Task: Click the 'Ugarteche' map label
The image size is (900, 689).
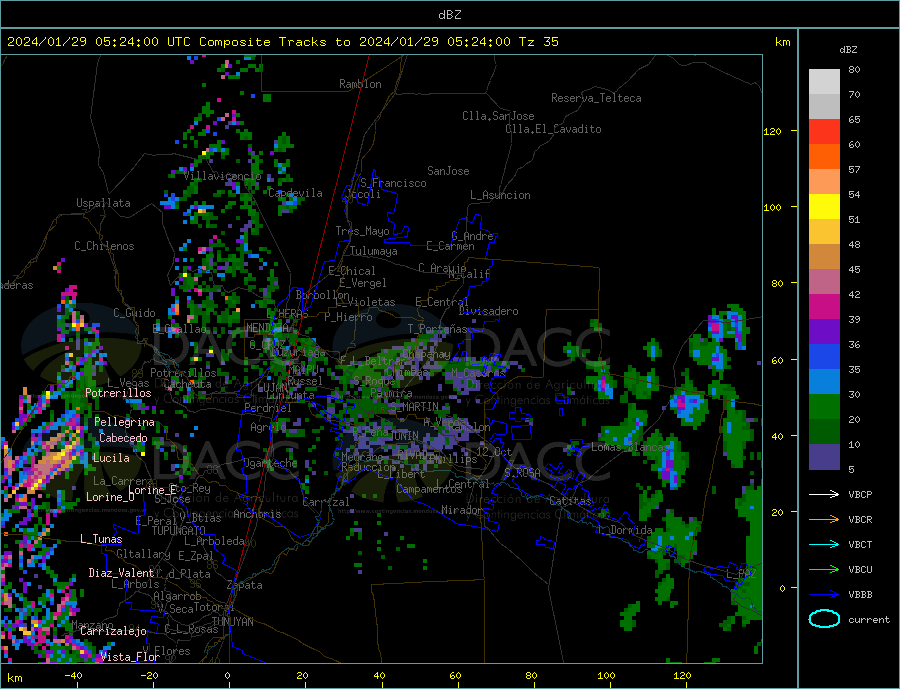Action: point(270,463)
